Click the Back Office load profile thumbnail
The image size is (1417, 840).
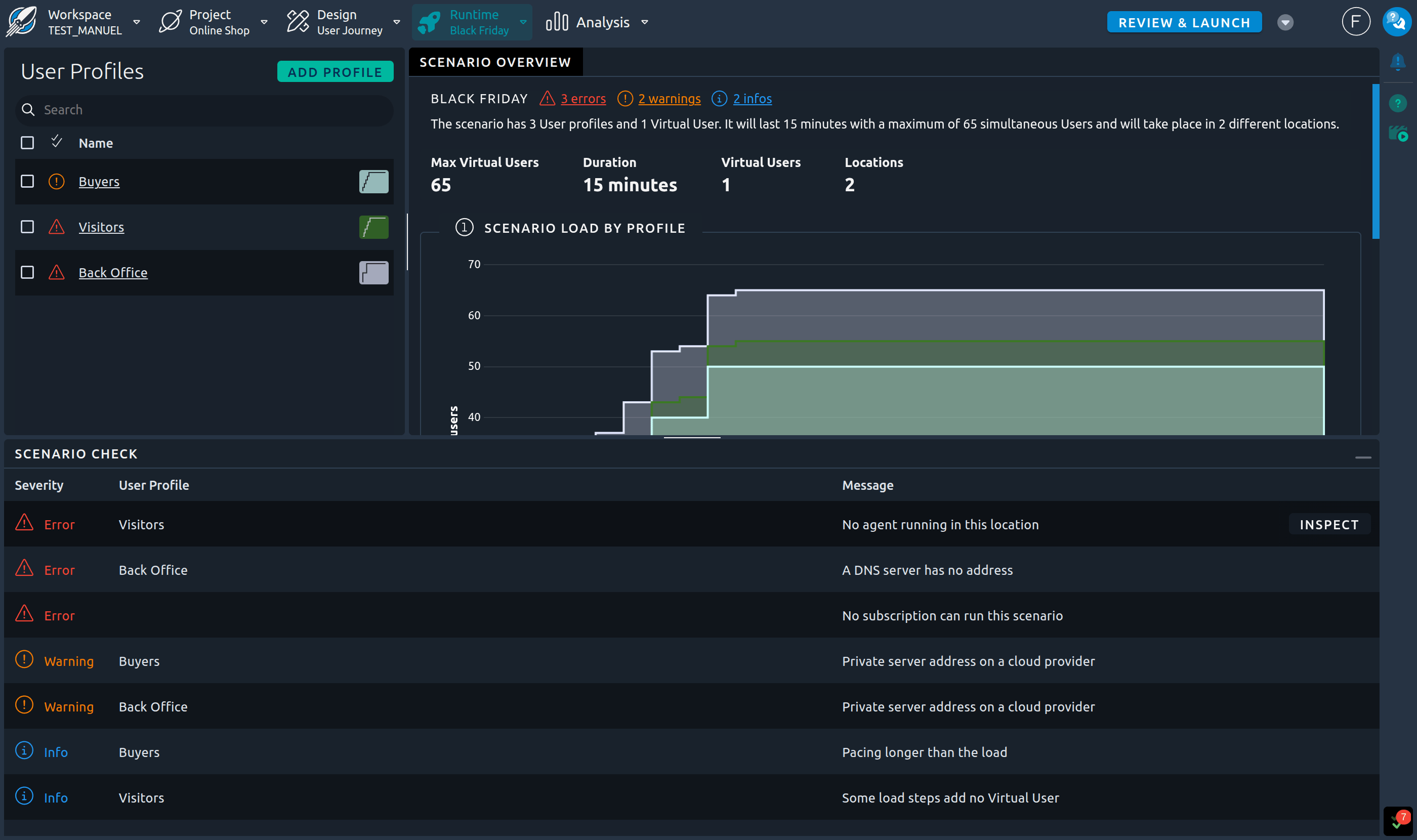tap(373, 273)
